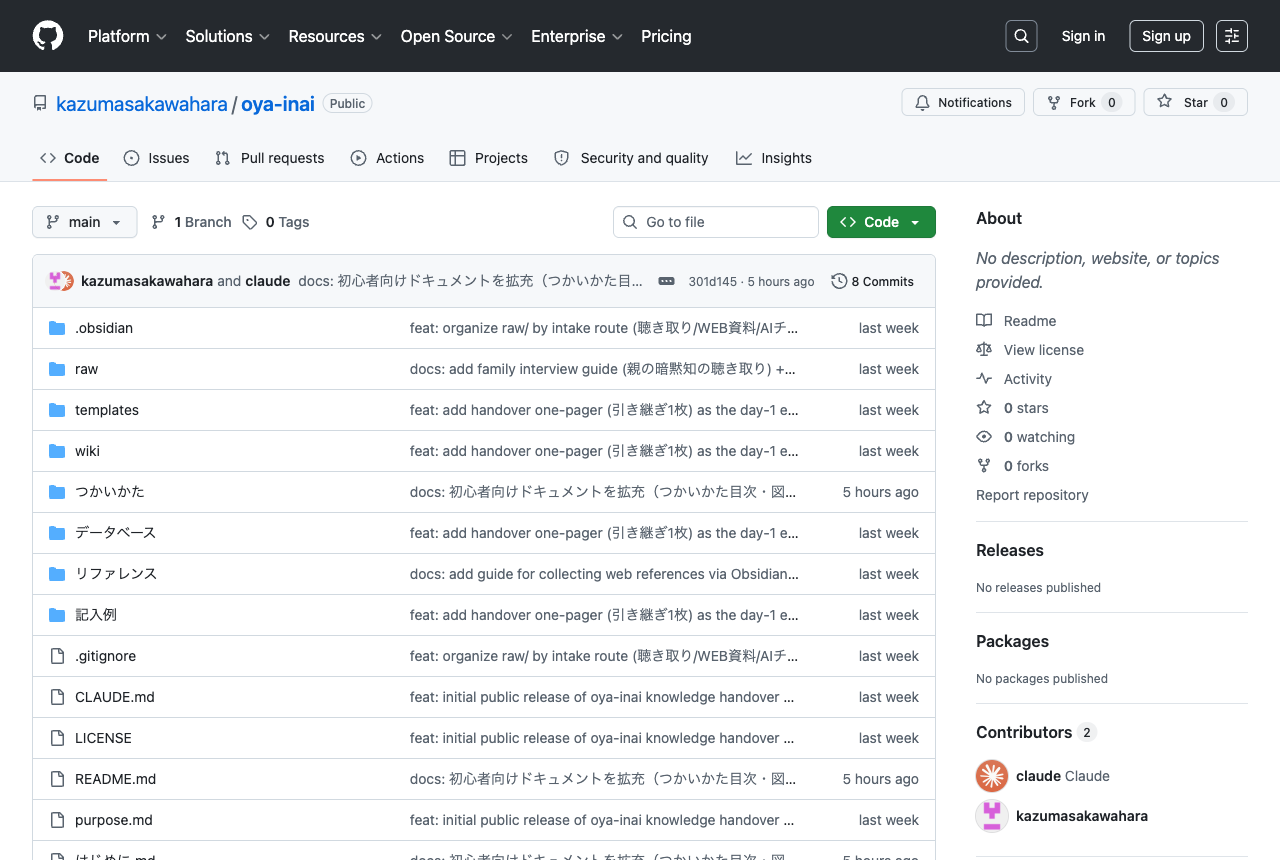
Task: Click the .gitignore file icon
Action: coord(57,656)
